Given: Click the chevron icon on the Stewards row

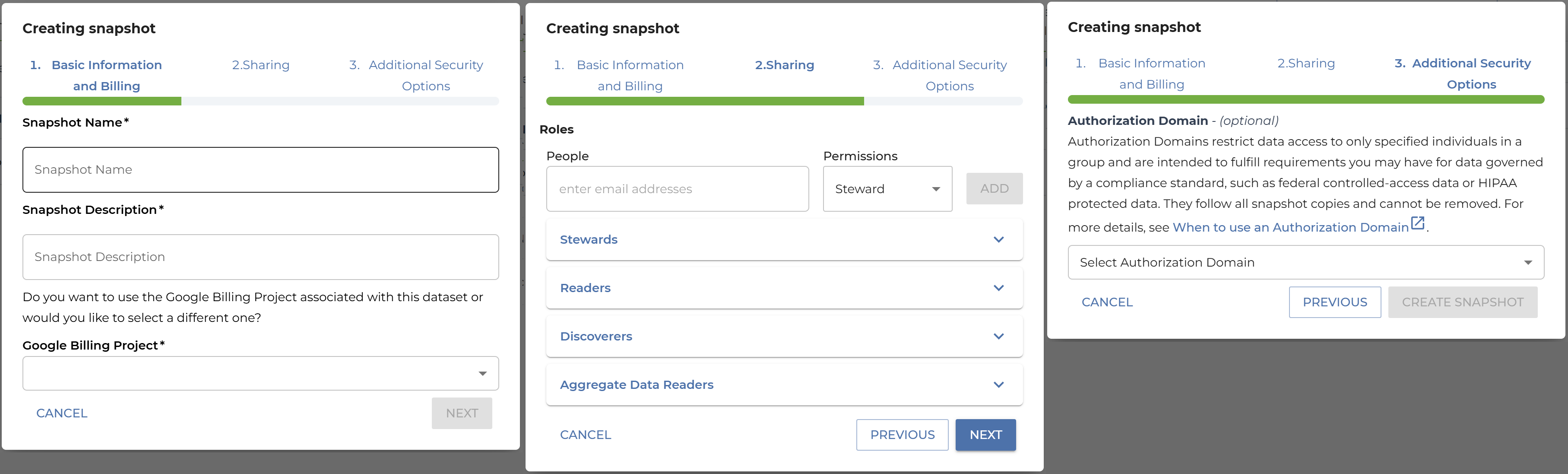Looking at the screenshot, I should click(999, 239).
